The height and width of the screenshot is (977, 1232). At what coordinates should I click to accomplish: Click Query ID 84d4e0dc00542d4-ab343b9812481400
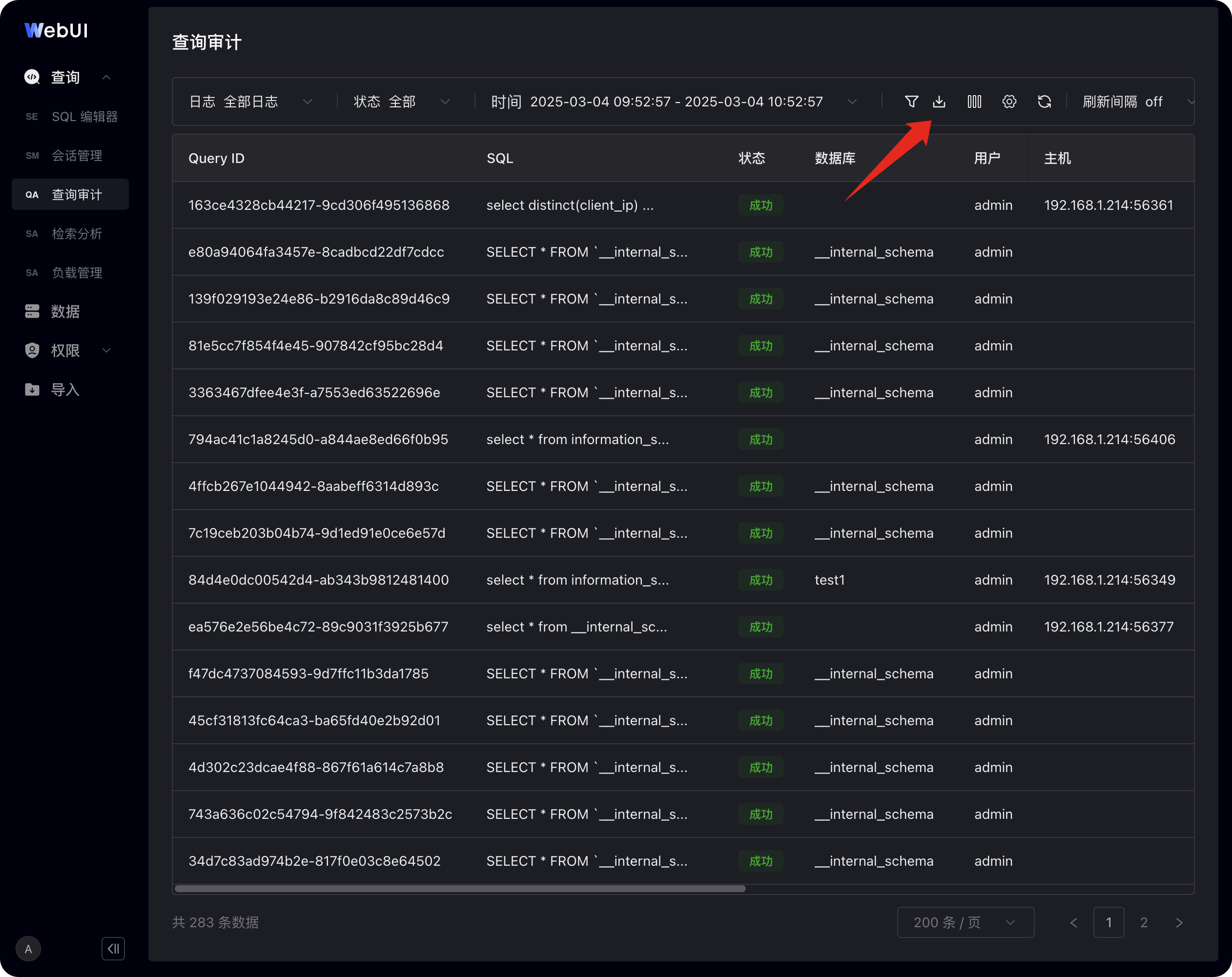point(318,580)
